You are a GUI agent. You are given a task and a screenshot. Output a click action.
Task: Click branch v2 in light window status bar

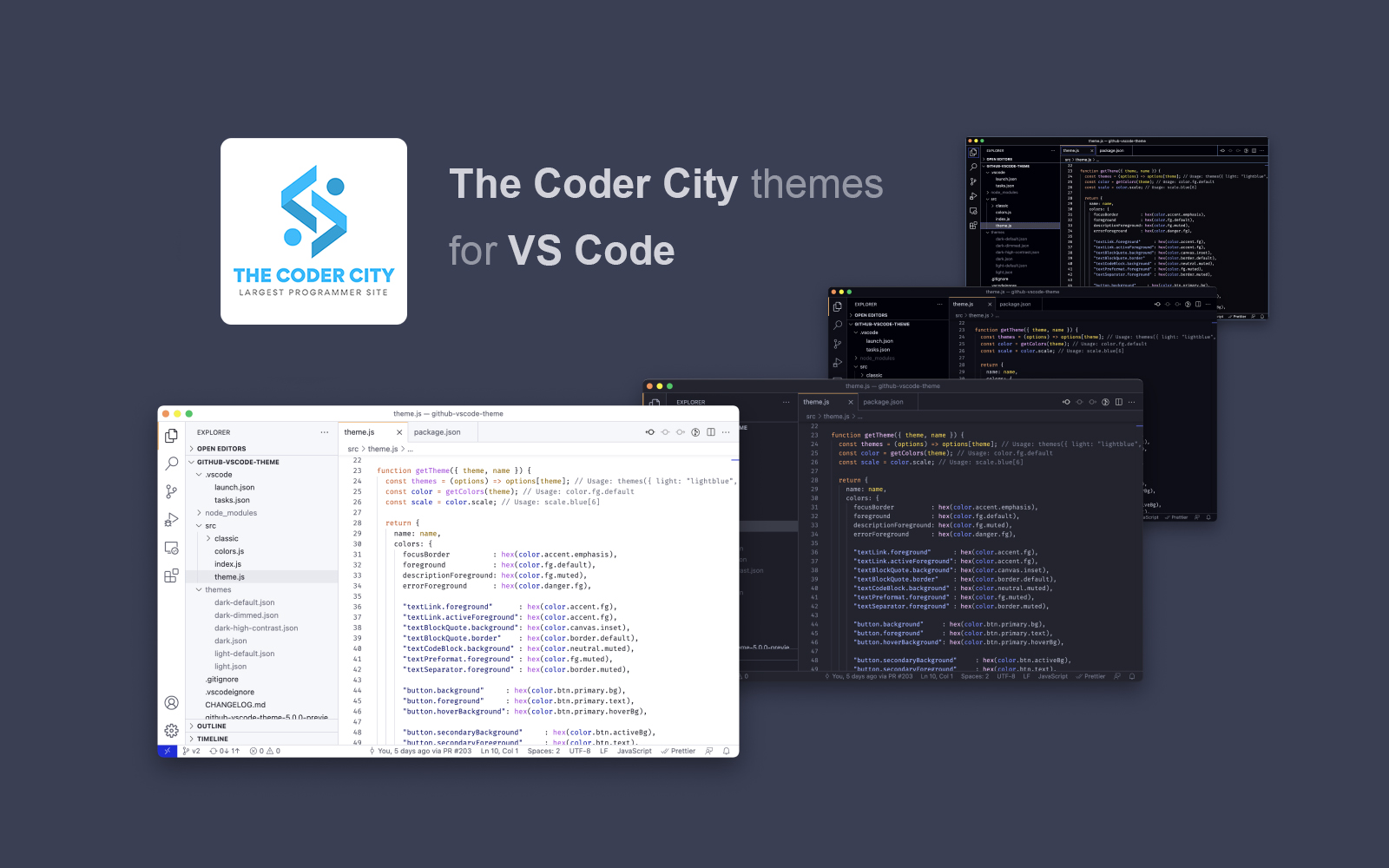click(x=192, y=752)
